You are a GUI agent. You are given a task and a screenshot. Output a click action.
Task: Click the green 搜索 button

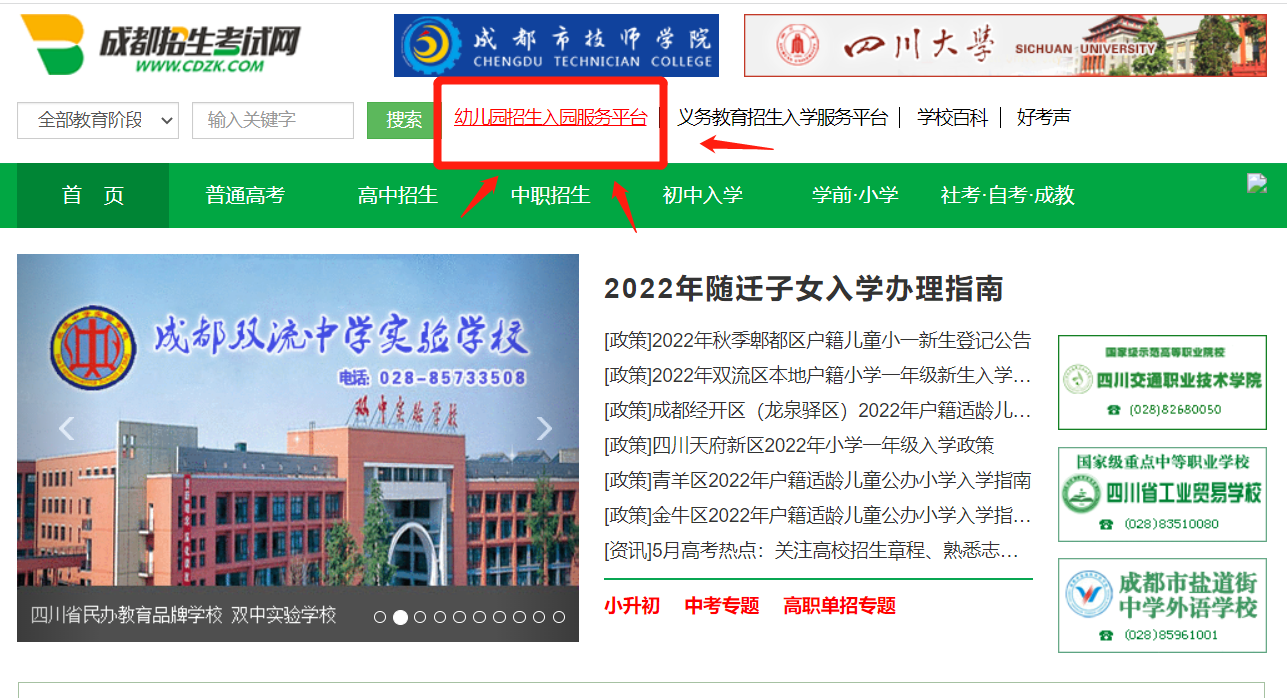point(404,120)
